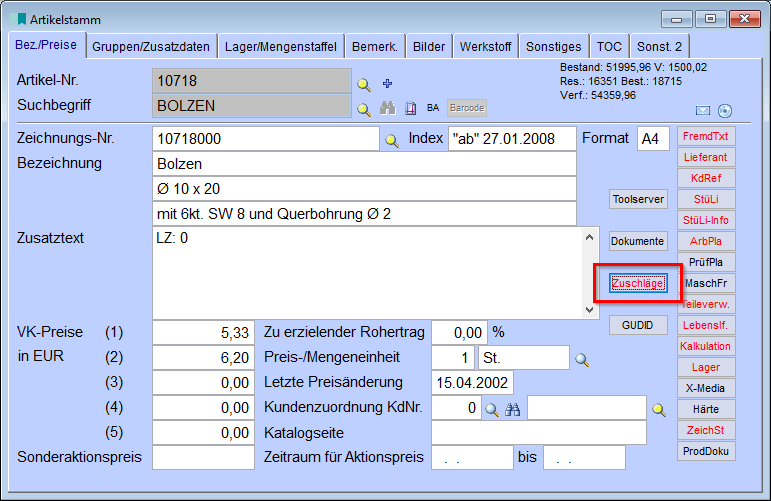Open the Gruppen/Zusatzdaten tab
771x501 pixels.
(x=151, y=47)
